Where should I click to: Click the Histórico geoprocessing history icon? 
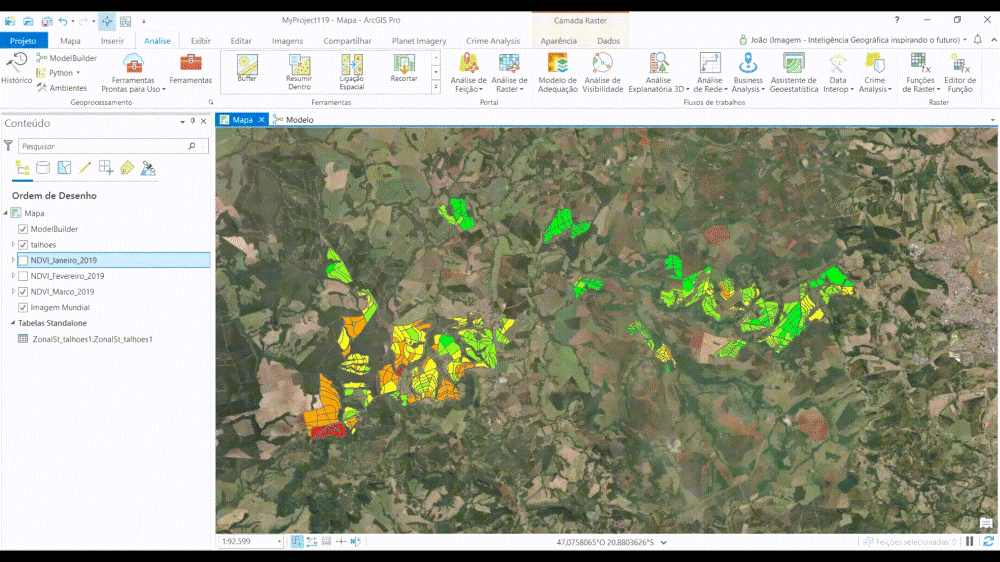pyautogui.click(x=16, y=68)
